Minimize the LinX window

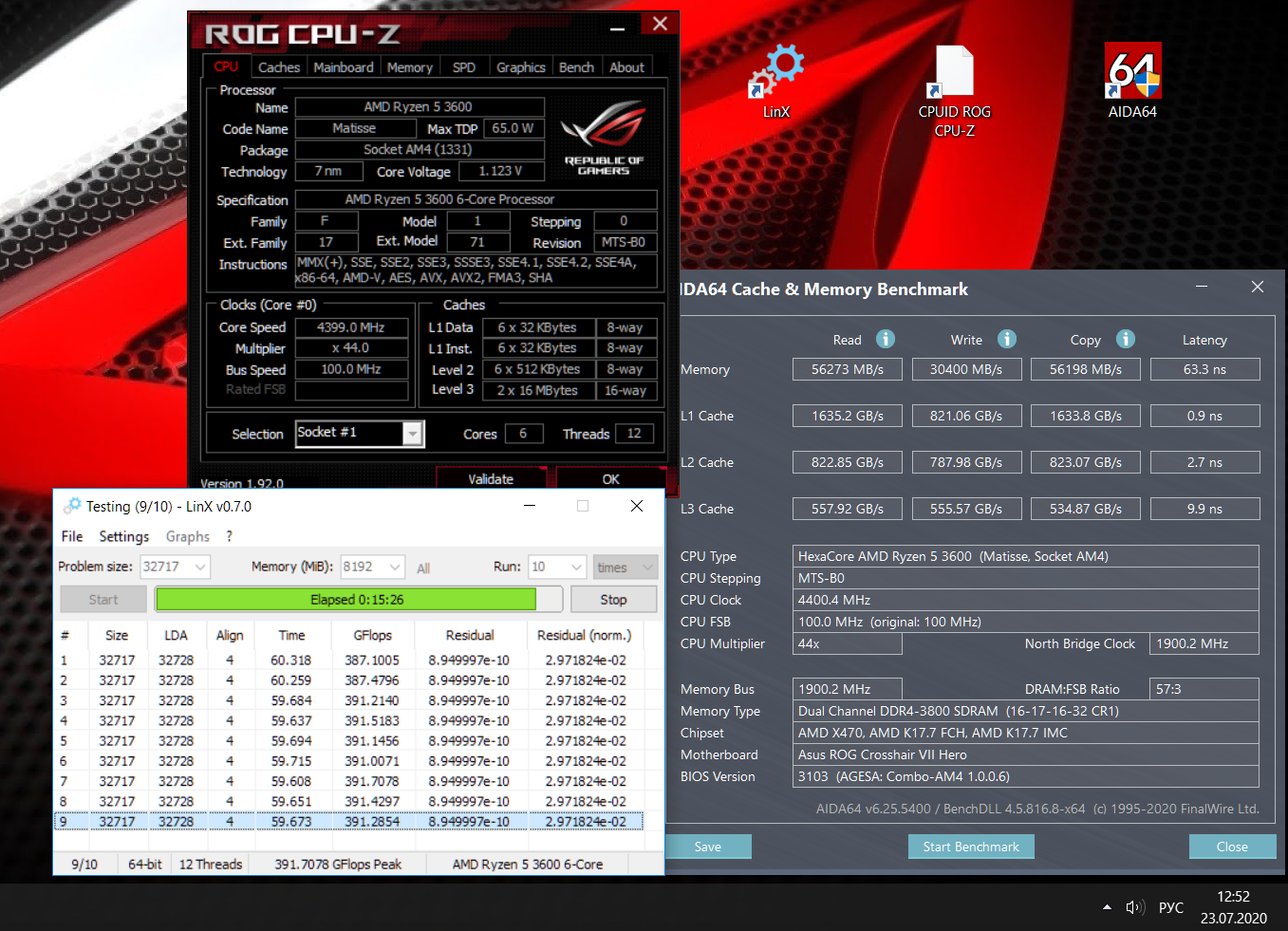click(530, 506)
